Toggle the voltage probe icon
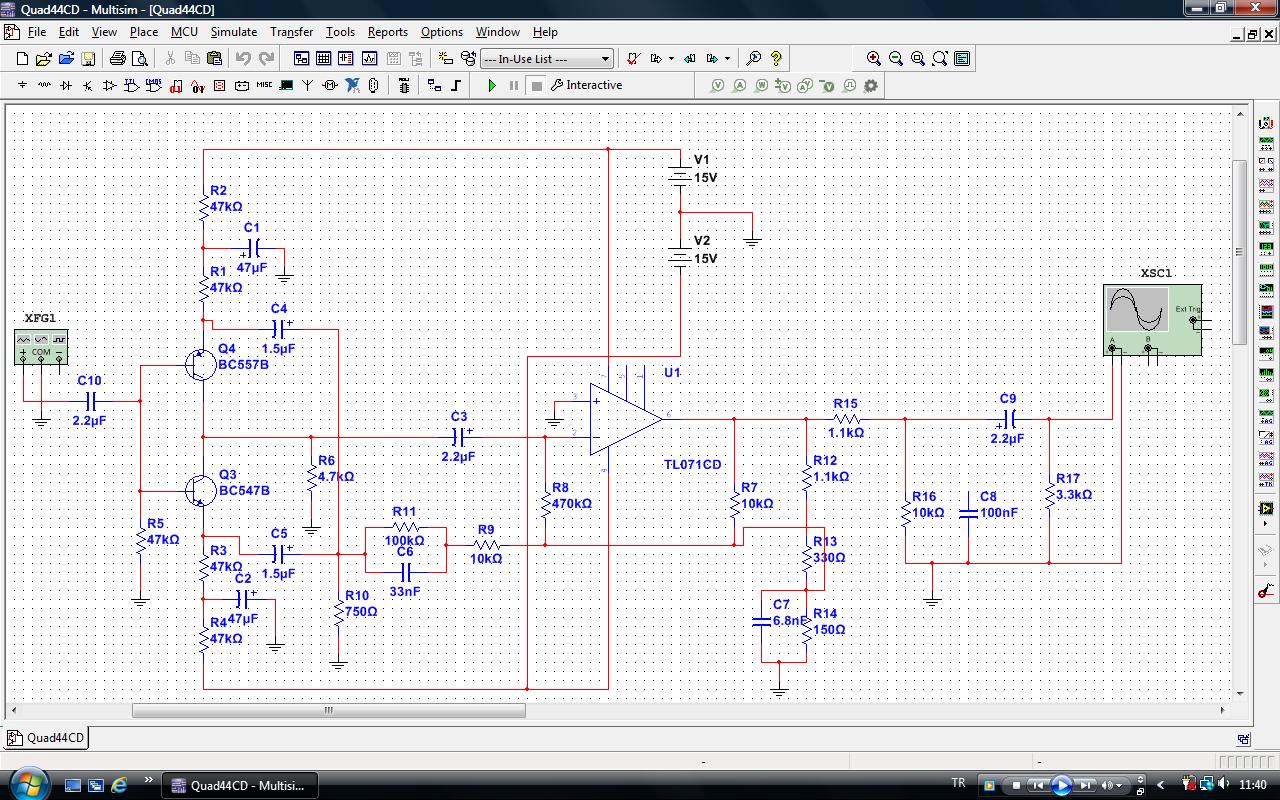The height and width of the screenshot is (800, 1280). (717, 86)
